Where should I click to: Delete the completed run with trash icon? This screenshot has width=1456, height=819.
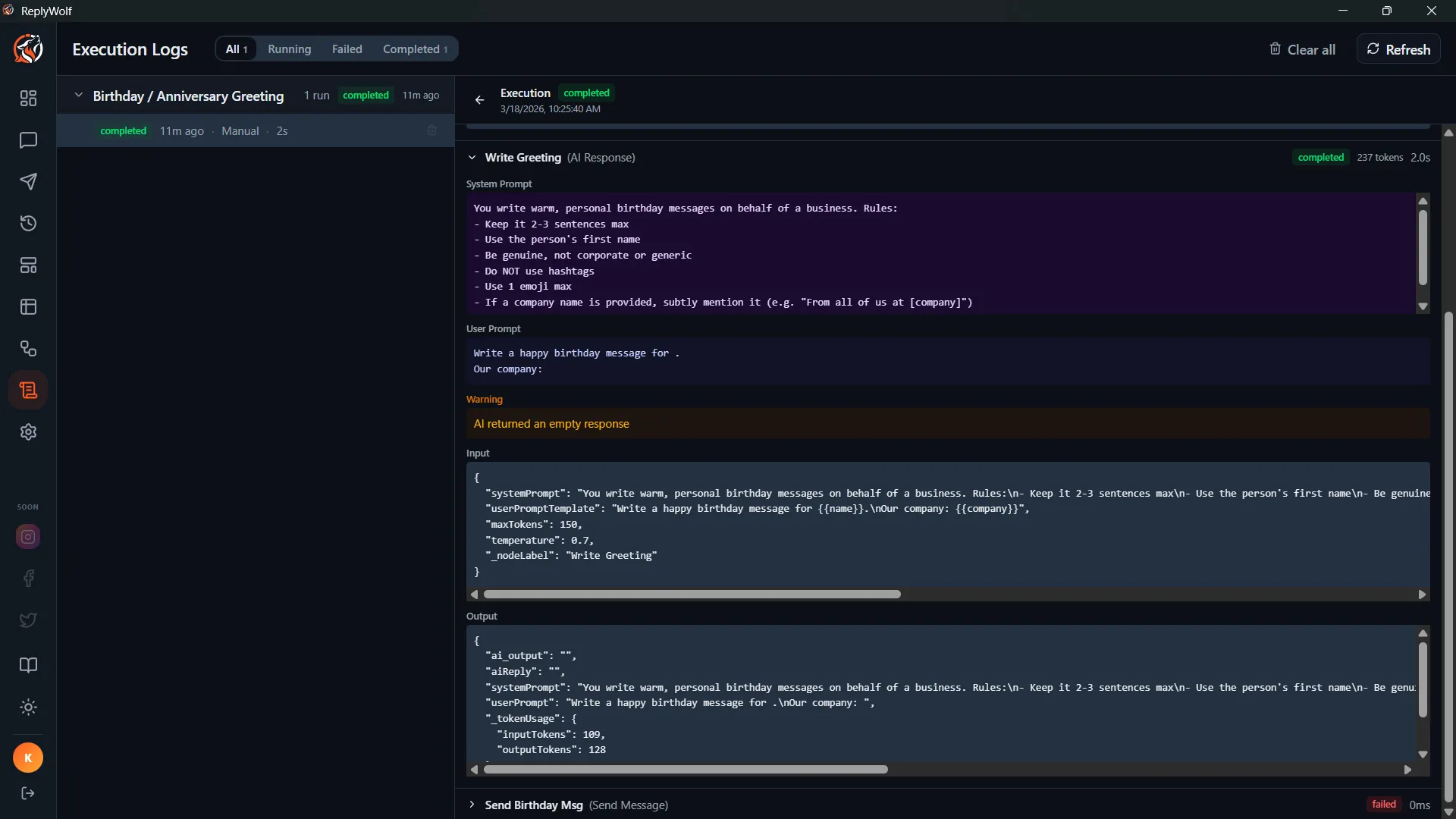pos(431,130)
